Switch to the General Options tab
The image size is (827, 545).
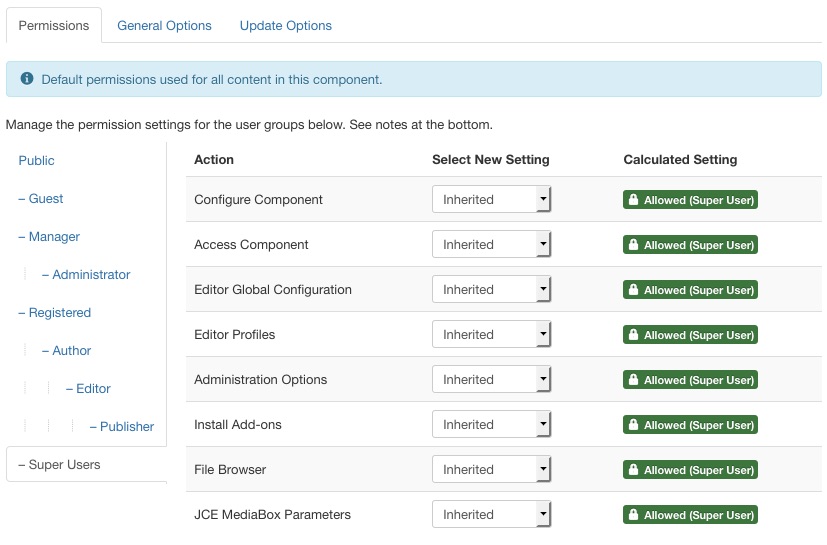pos(164,26)
